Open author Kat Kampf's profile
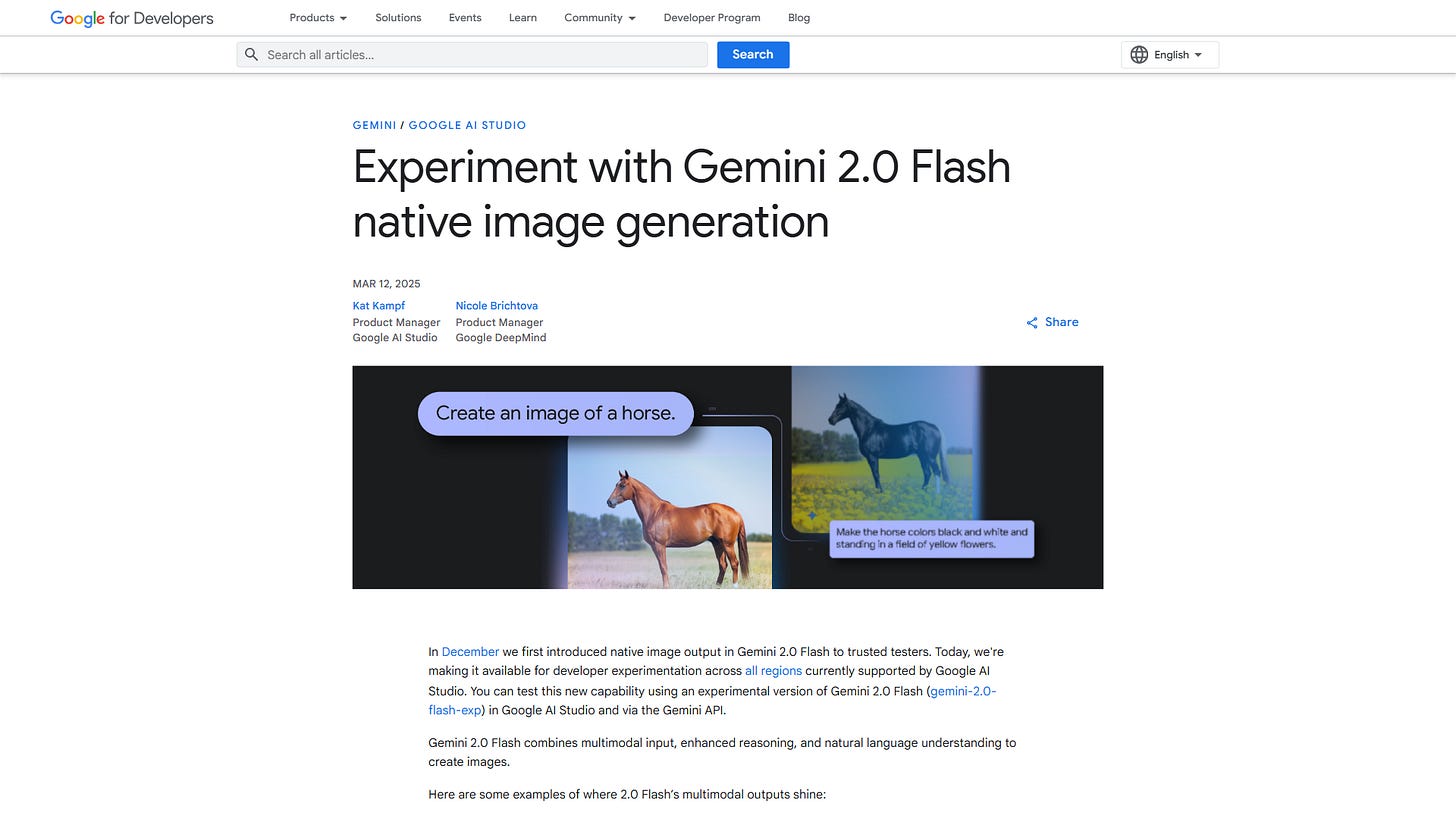Image resolution: width=1456 pixels, height=819 pixels. pyautogui.click(x=379, y=306)
